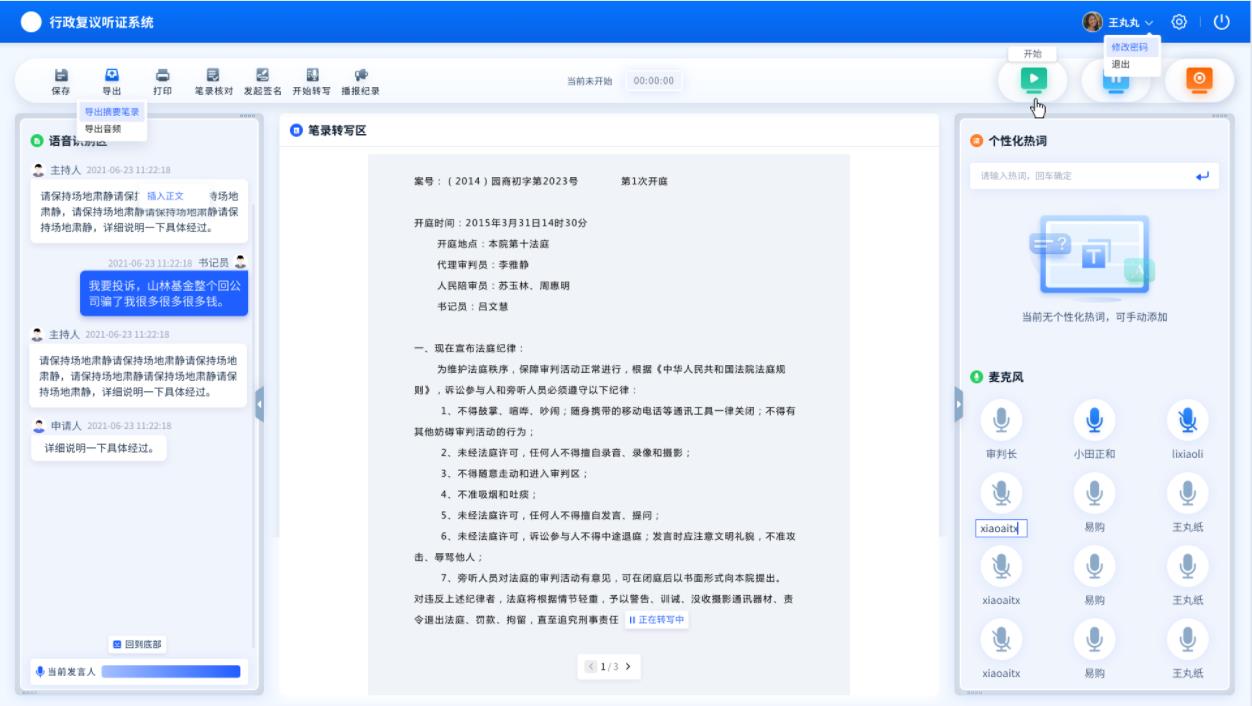Click the orange record button

tap(1198, 79)
